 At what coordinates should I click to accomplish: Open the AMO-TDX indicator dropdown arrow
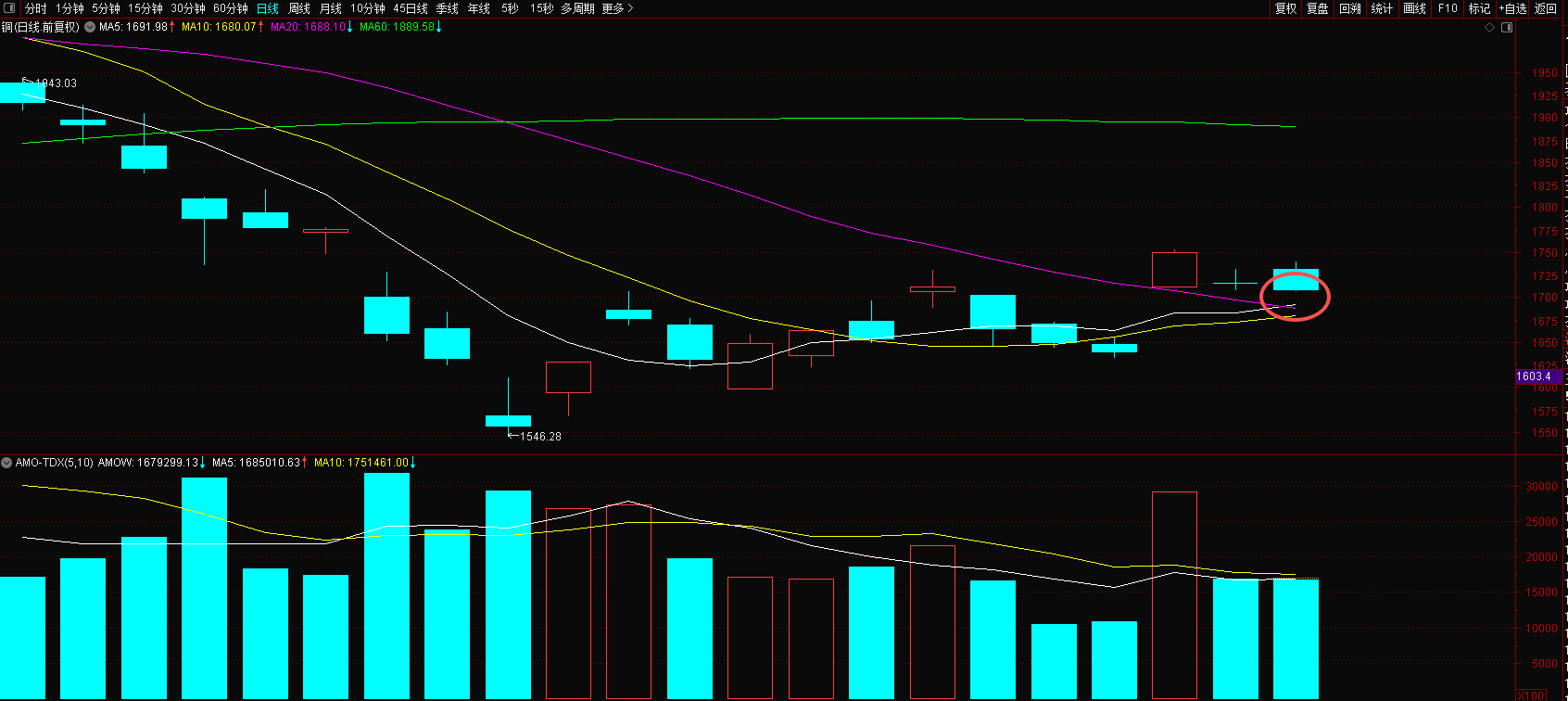7,462
